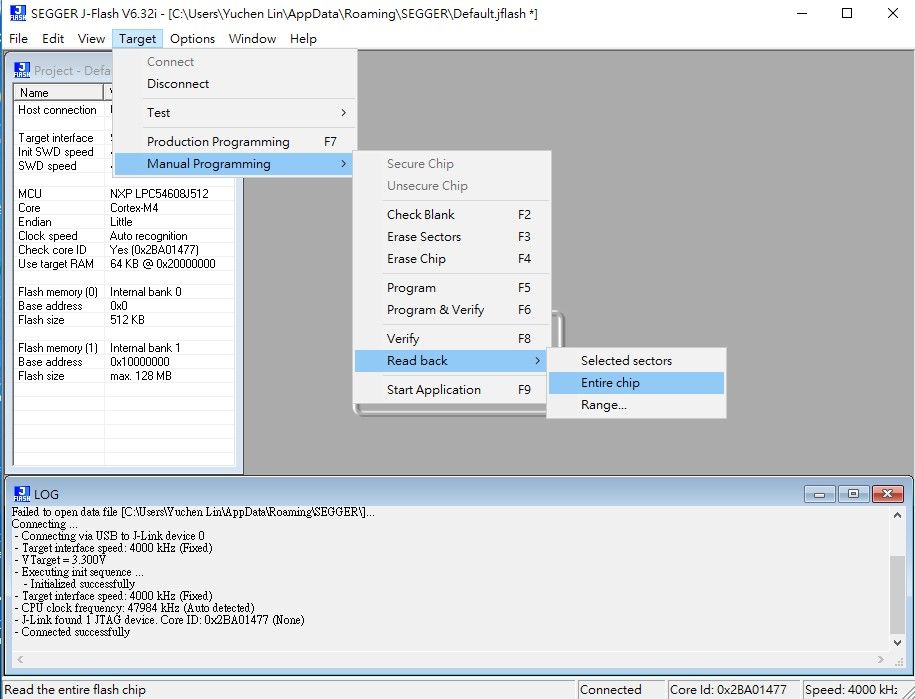Open the View menu
Image resolution: width=915 pixels, height=699 pixels.
pos(91,39)
